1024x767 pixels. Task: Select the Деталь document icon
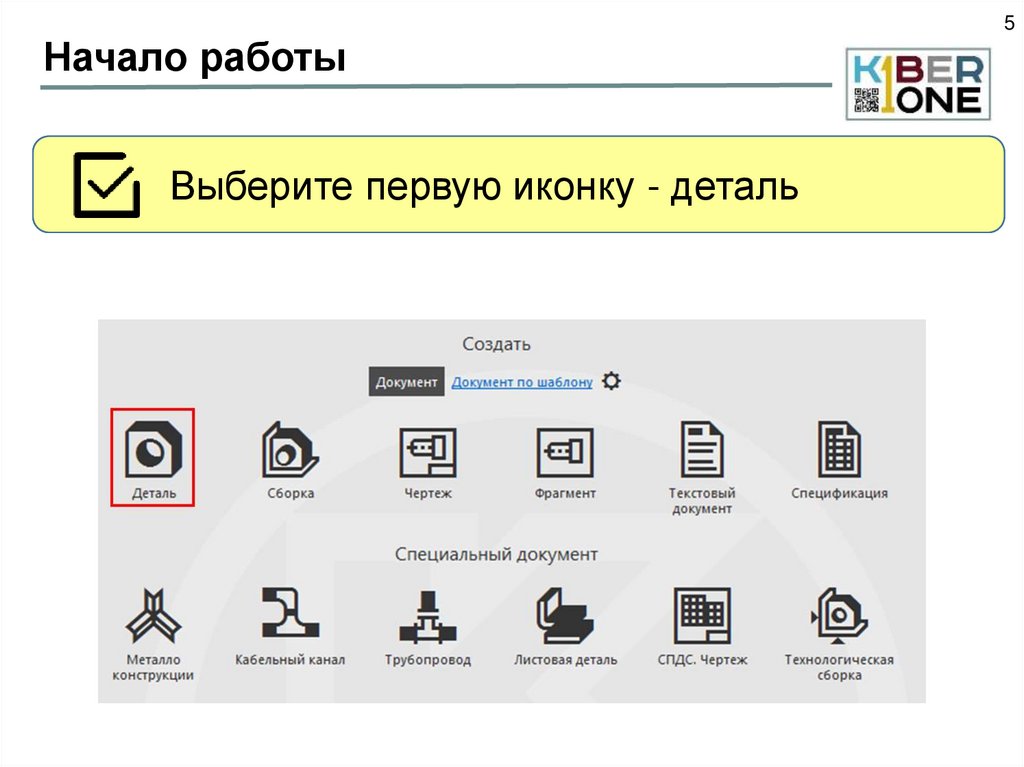coord(153,450)
